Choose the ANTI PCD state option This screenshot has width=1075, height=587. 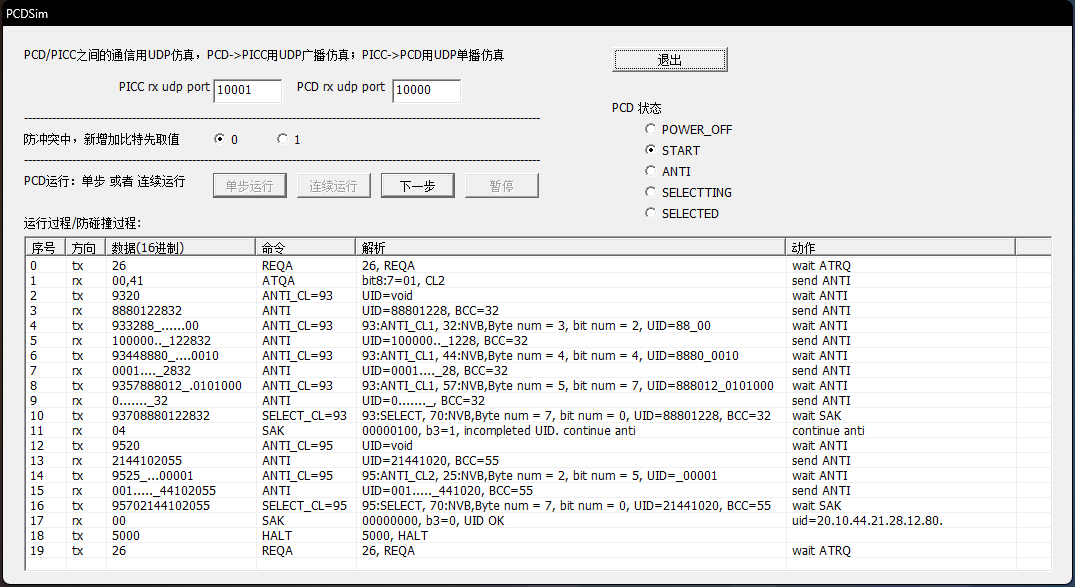(x=651, y=171)
